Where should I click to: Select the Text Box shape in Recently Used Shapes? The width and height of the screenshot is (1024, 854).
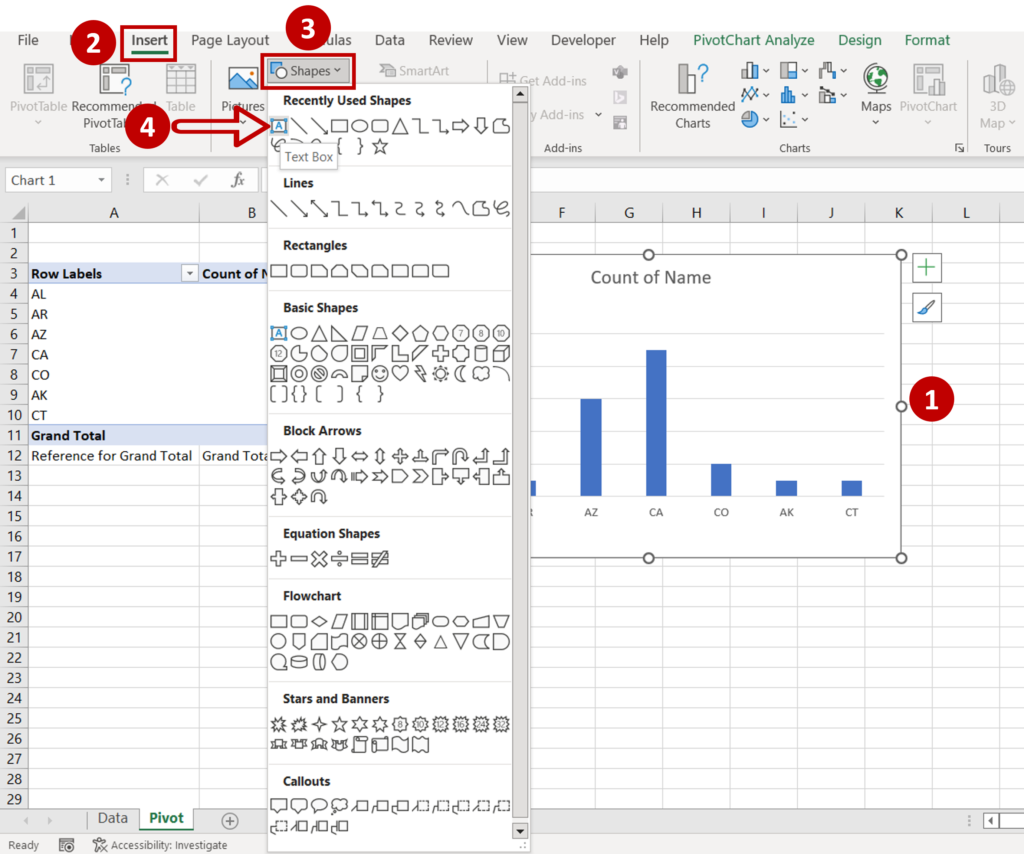[279, 126]
